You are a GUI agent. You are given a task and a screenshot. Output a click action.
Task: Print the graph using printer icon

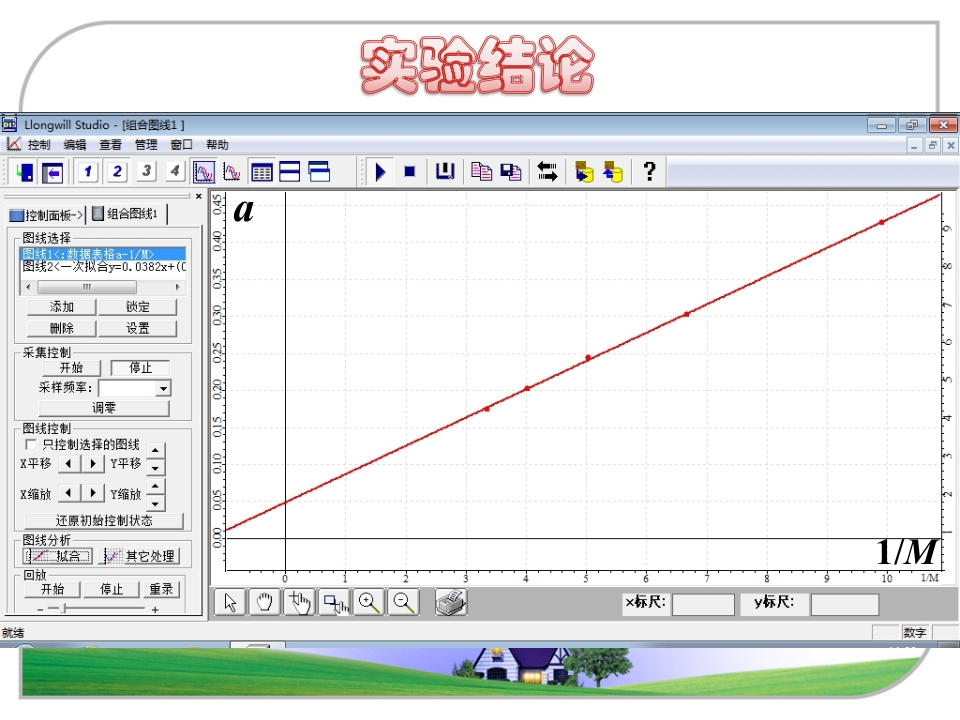452,602
